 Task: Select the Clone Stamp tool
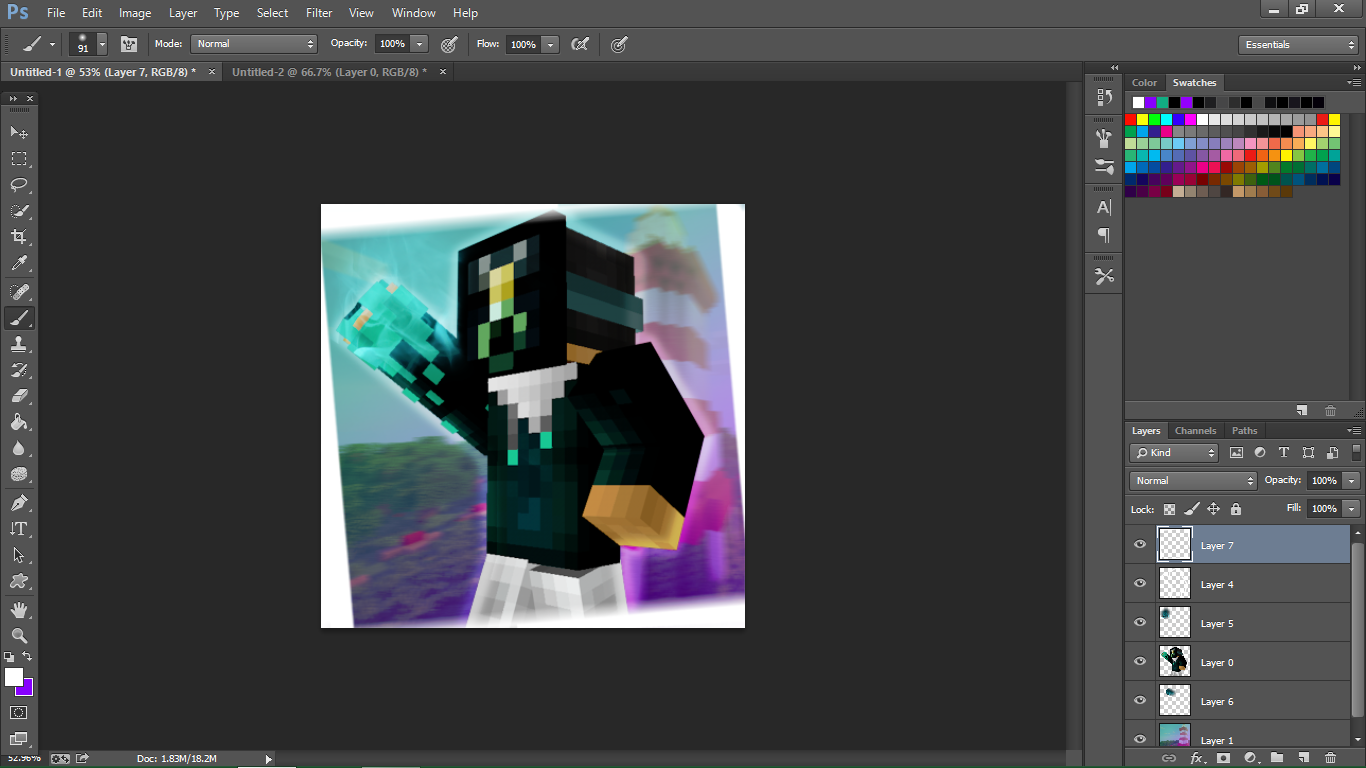click(x=19, y=343)
